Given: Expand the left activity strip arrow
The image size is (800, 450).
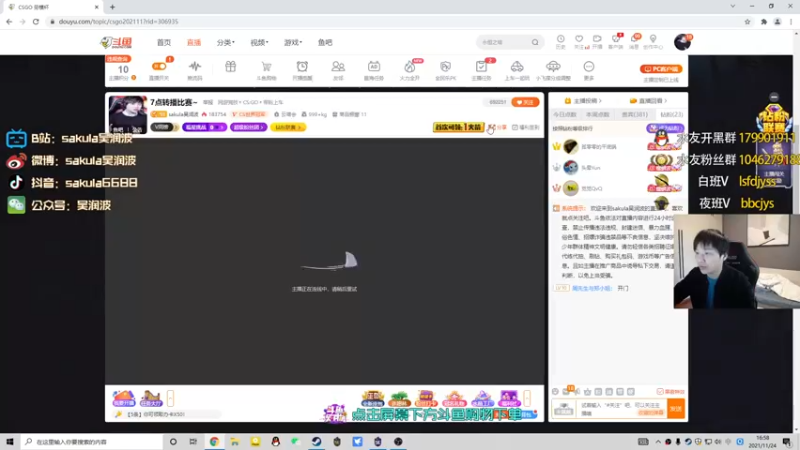Looking at the screenshot, I should click(x=170, y=398).
